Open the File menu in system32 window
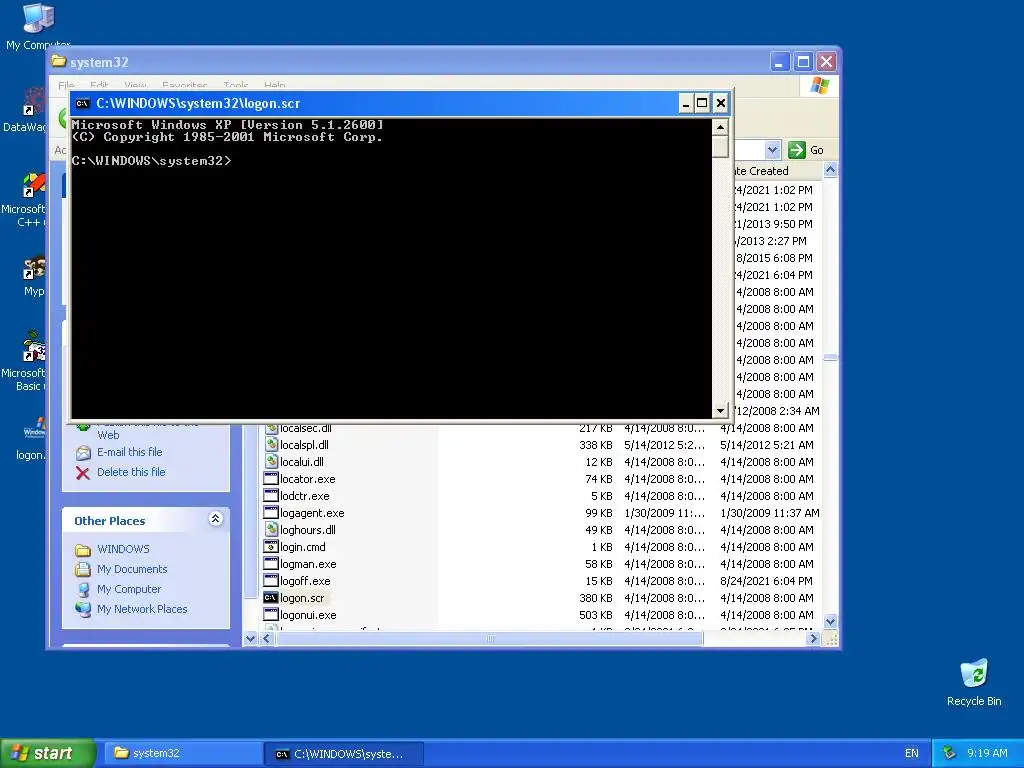The width and height of the screenshot is (1024, 768). tap(66, 86)
